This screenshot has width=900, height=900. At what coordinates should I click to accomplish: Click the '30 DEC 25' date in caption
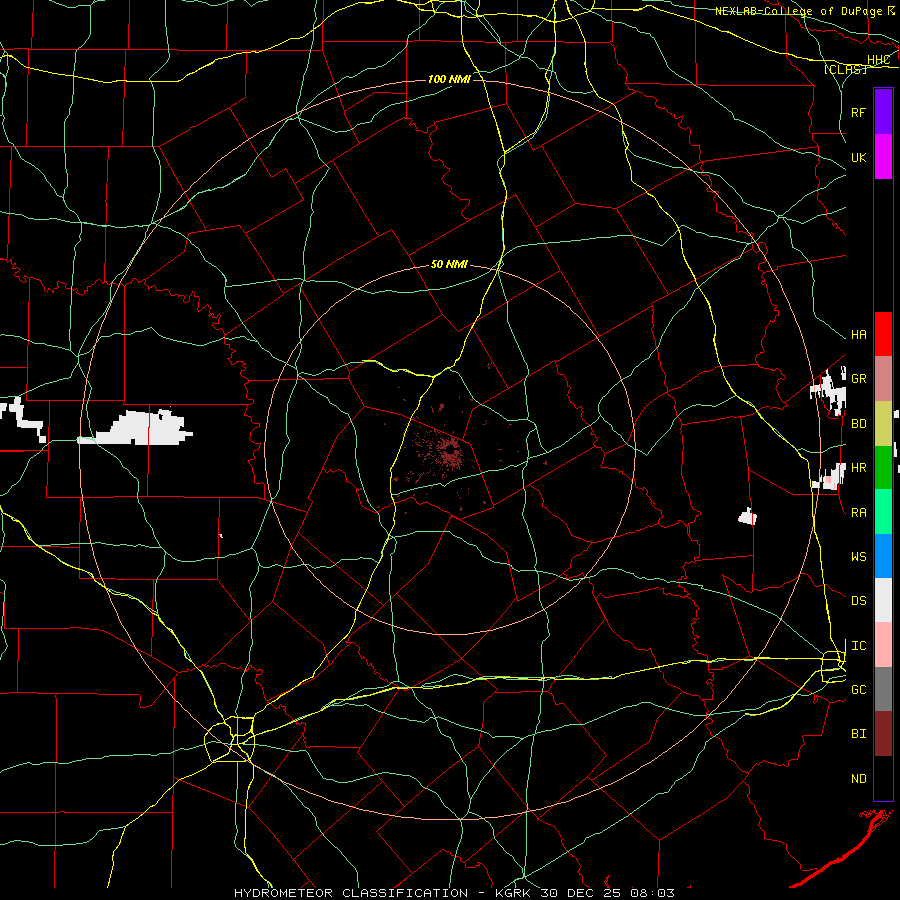(581, 893)
